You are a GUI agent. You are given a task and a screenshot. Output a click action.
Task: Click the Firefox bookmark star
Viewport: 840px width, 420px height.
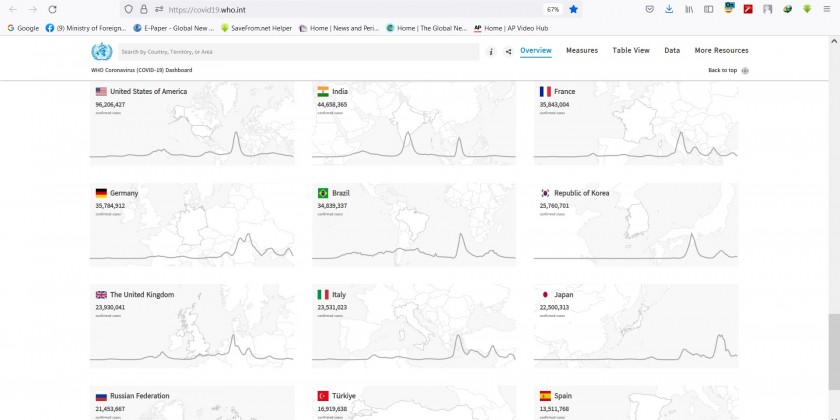(573, 9)
